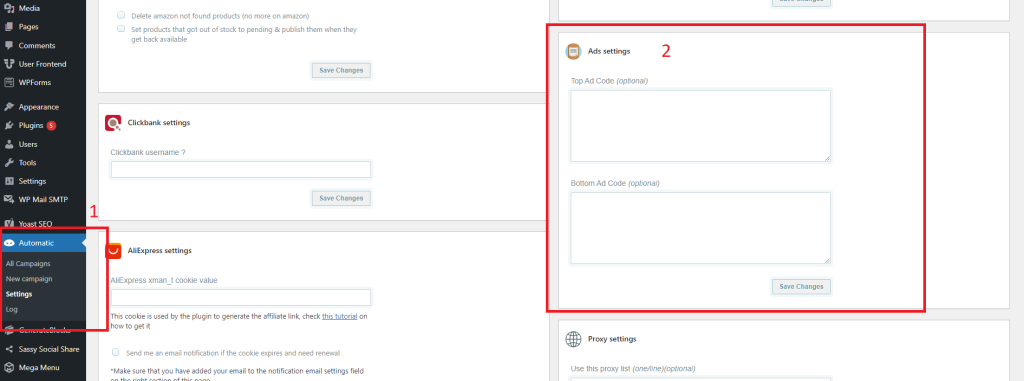Click the WordPress Settings sliders icon
Image resolution: width=1024 pixels, height=381 pixels.
tap(9, 181)
